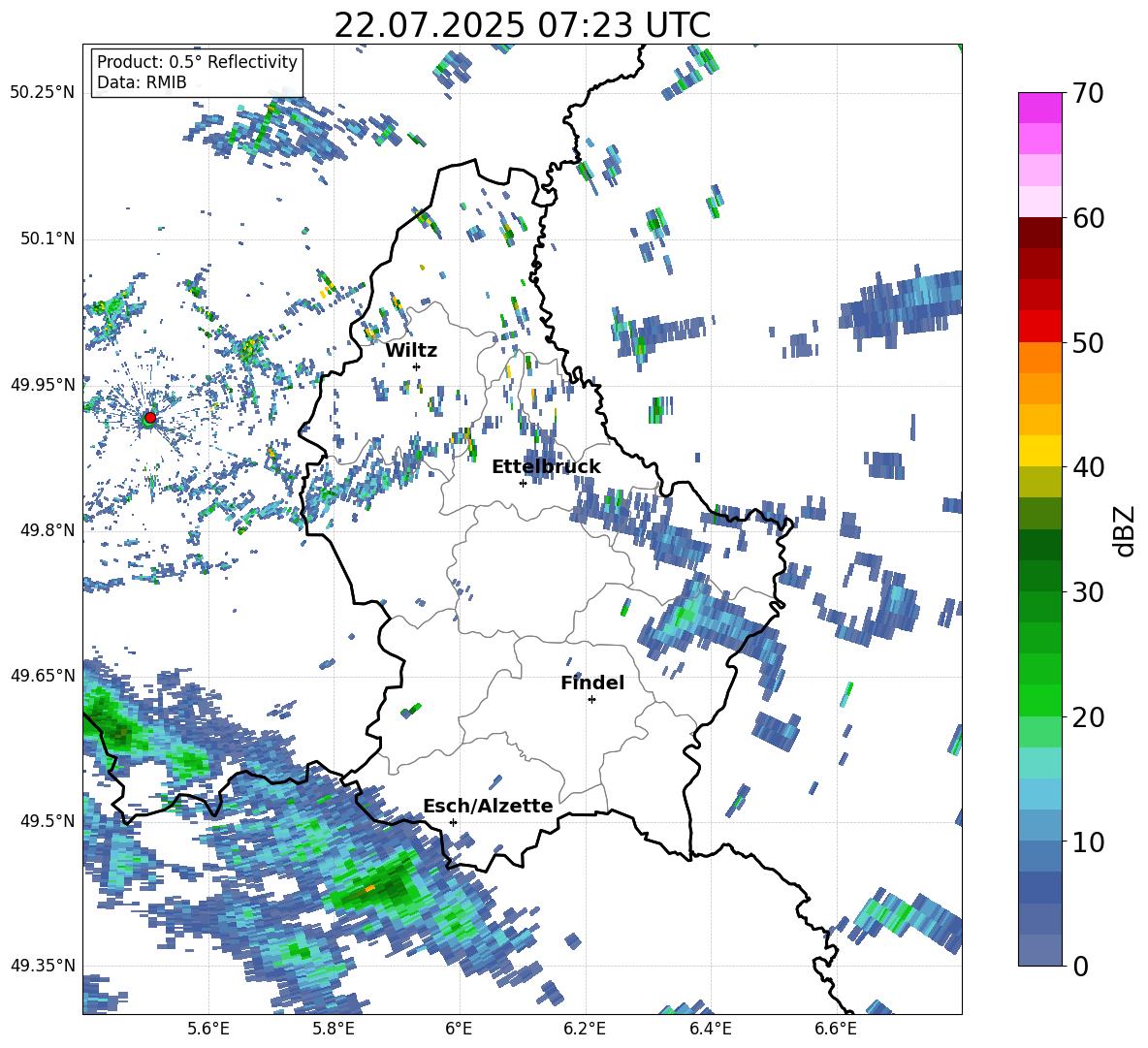This screenshot has height=1048, width=1148.
Task: Click the 6°E longitude label
Action: [459, 1029]
